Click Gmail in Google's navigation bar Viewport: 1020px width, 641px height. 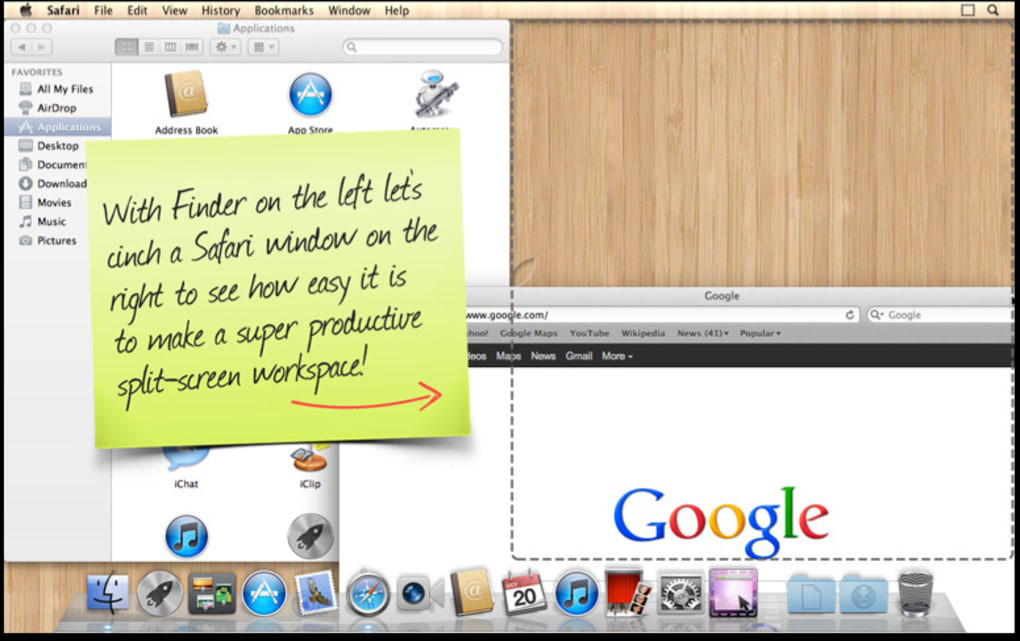578,356
